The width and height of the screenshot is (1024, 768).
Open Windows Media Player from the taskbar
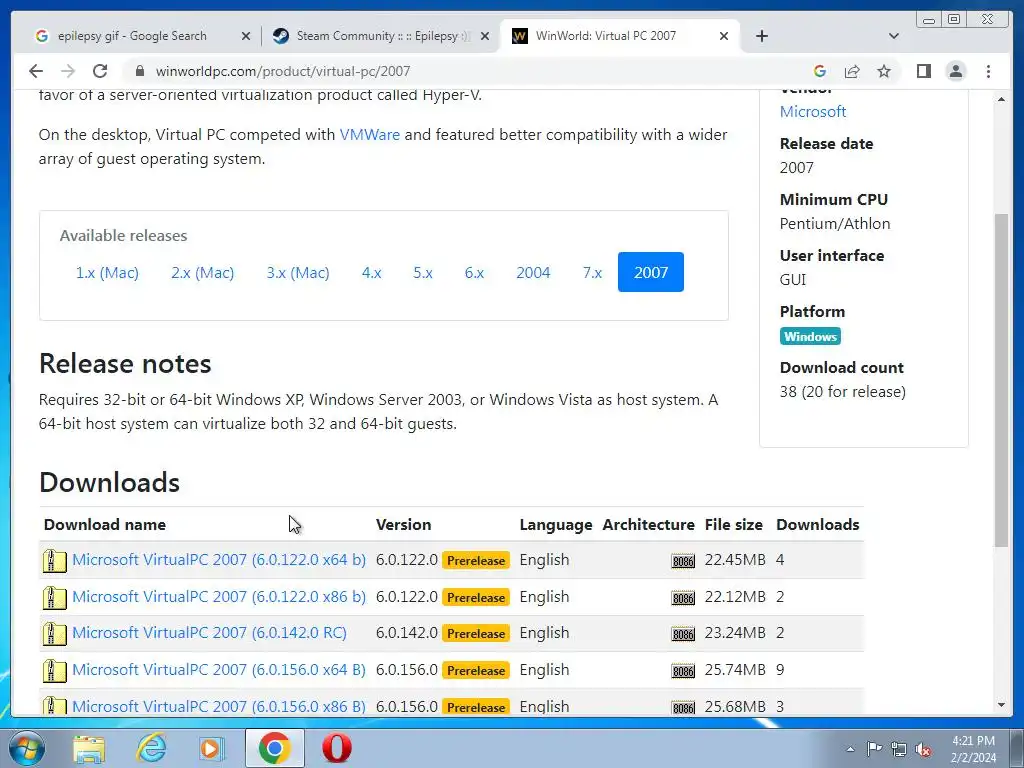pyautogui.click(x=212, y=748)
